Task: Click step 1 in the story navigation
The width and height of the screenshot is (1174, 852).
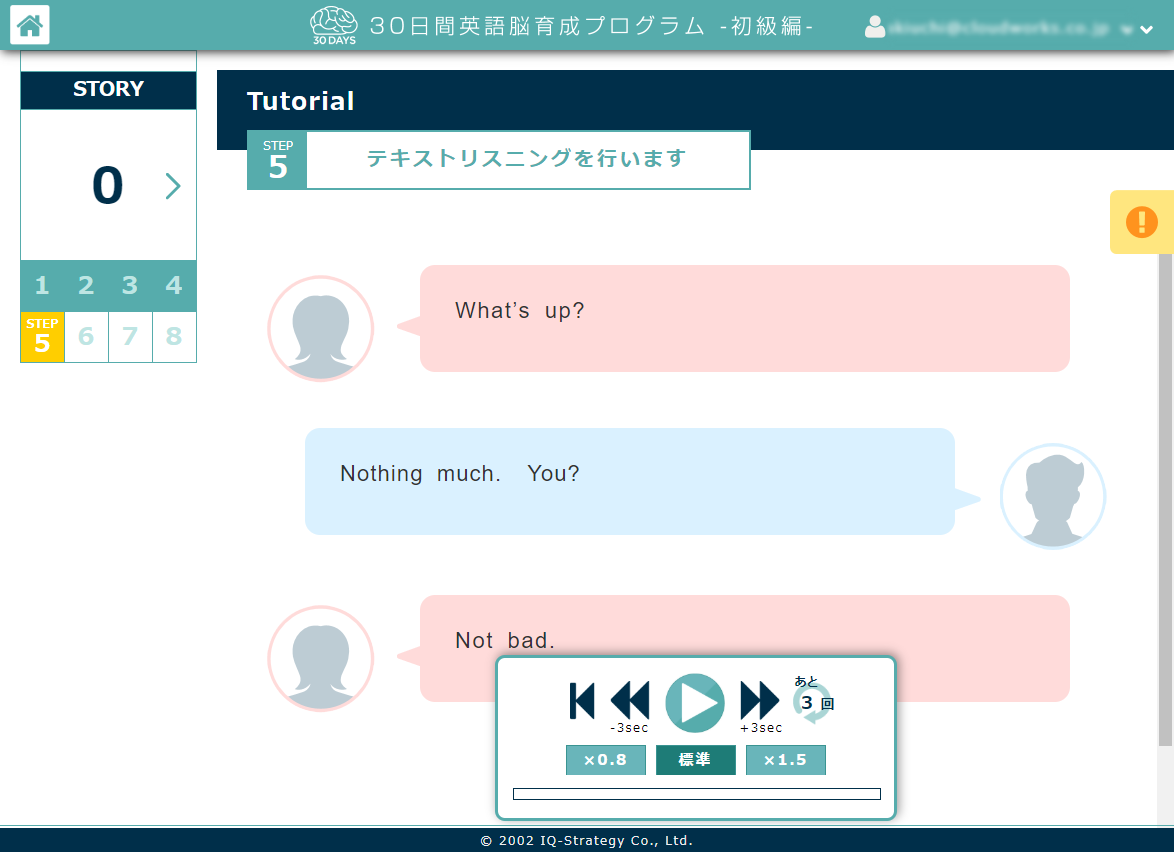Action: click(42, 286)
